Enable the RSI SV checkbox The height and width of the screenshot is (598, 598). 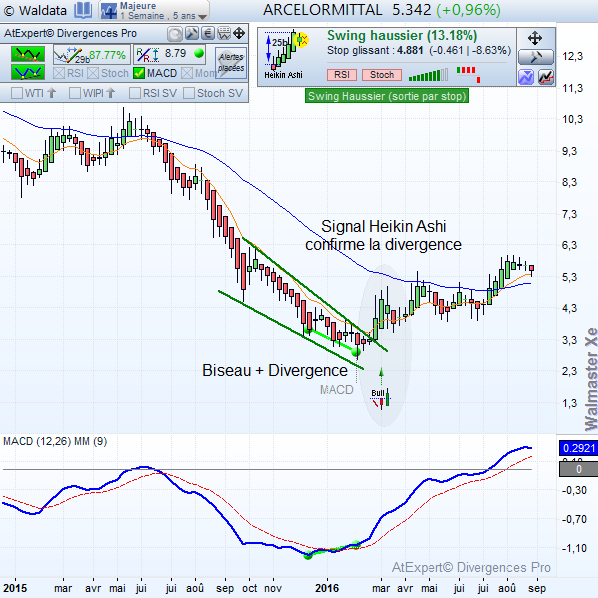[135, 93]
